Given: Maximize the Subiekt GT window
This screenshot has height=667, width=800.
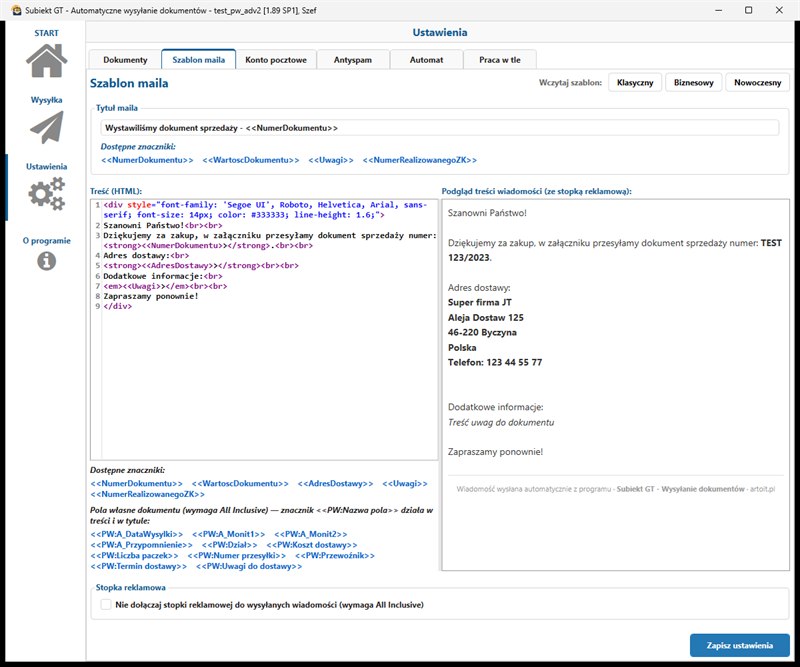Looking at the screenshot, I should (748, 10).
